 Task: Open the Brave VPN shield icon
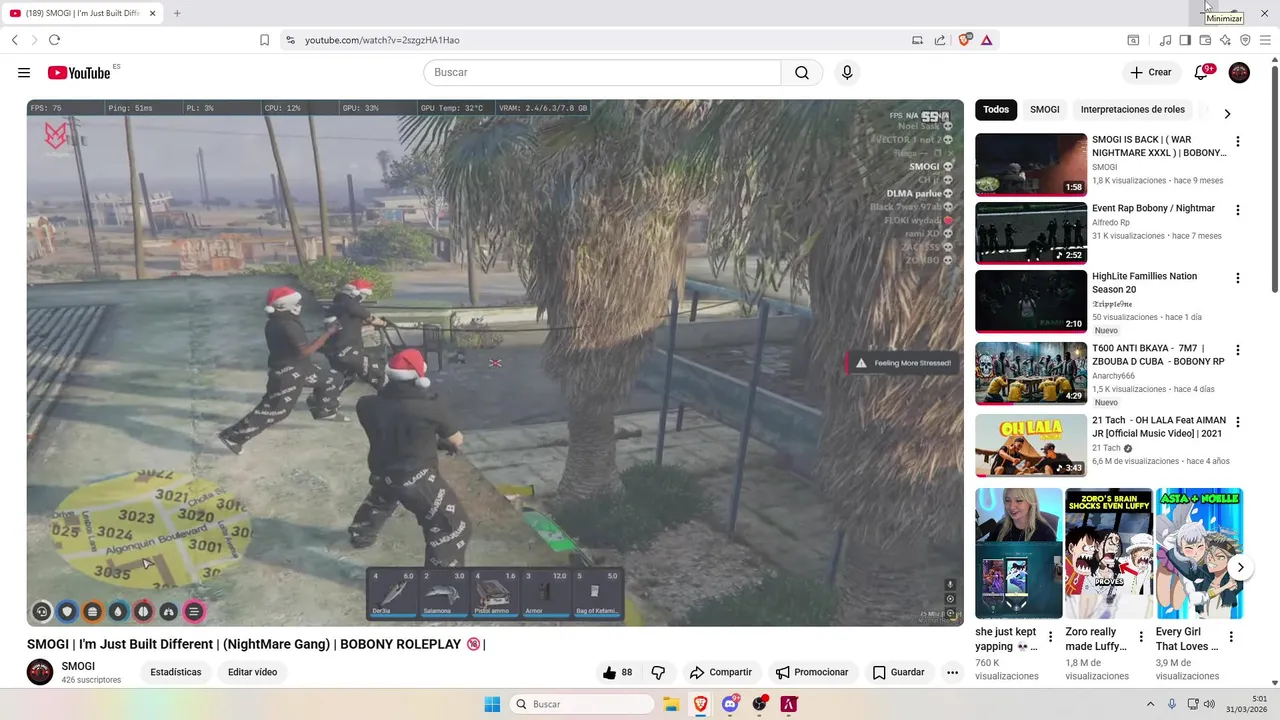coord(1245,40)
